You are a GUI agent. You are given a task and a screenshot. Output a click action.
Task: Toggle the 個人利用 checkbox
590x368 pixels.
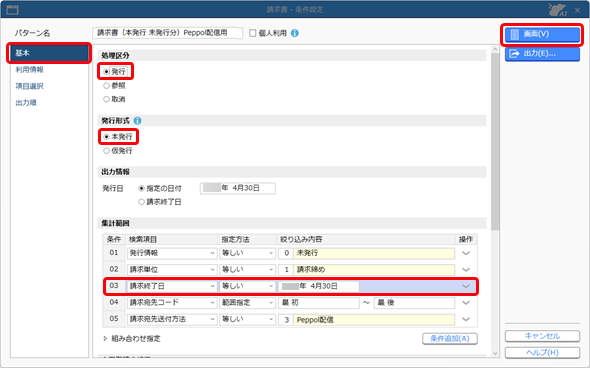pyautogui.click(x=253, y=33)
